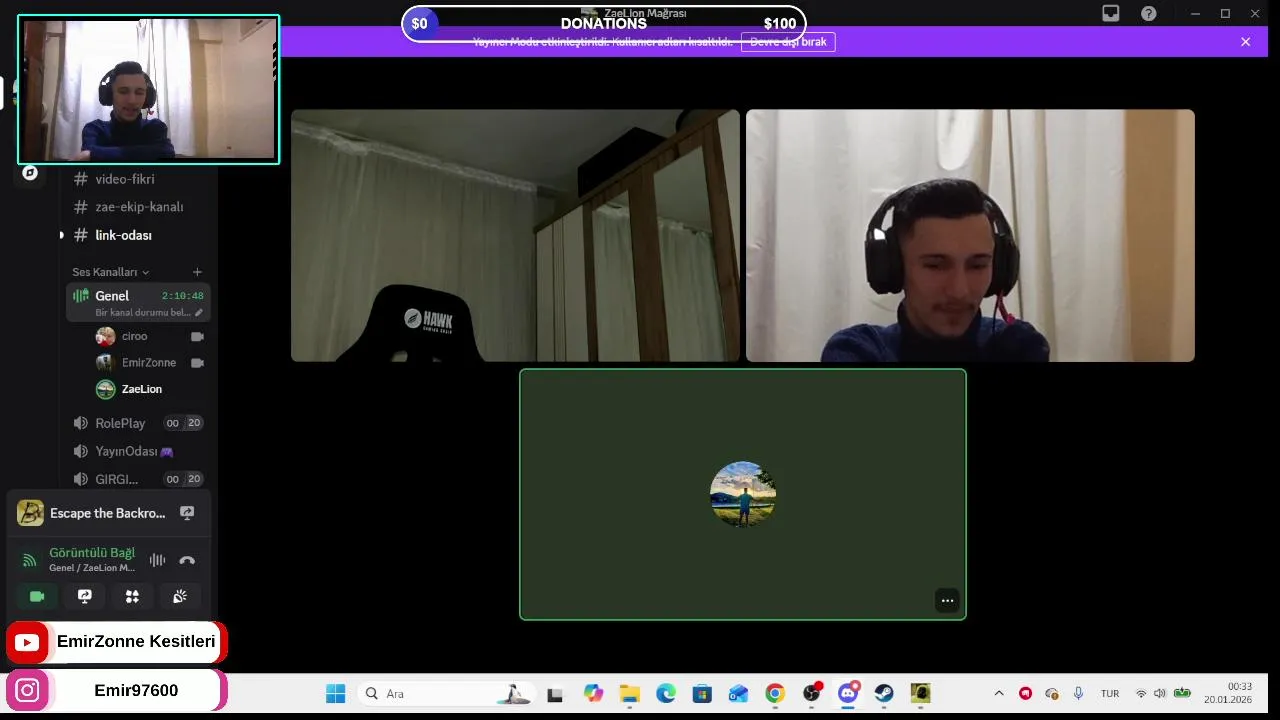
Task: Create channel with plus next to Ses Kanalları
Action: point(197,272)
